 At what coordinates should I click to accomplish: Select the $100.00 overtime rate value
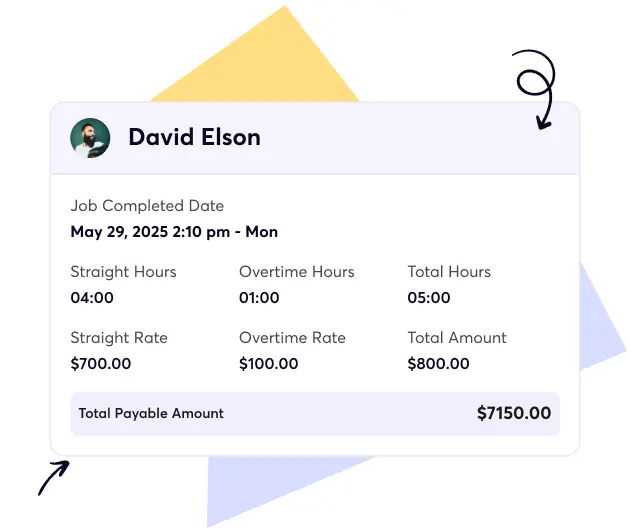tap(268, 364)
